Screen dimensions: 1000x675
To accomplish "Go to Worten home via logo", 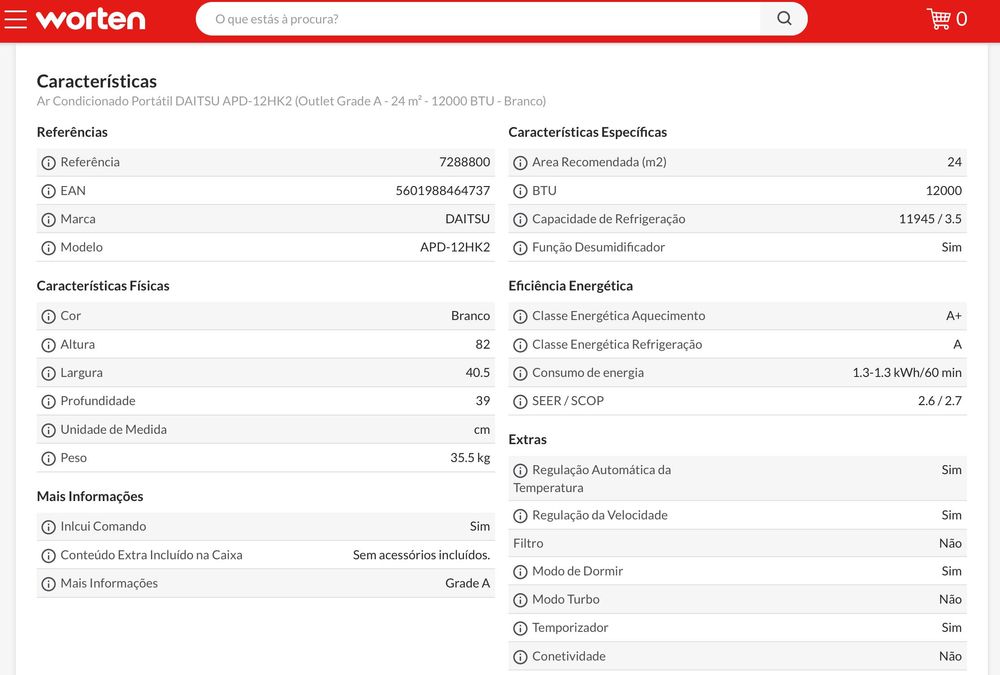I will [91, 19].
